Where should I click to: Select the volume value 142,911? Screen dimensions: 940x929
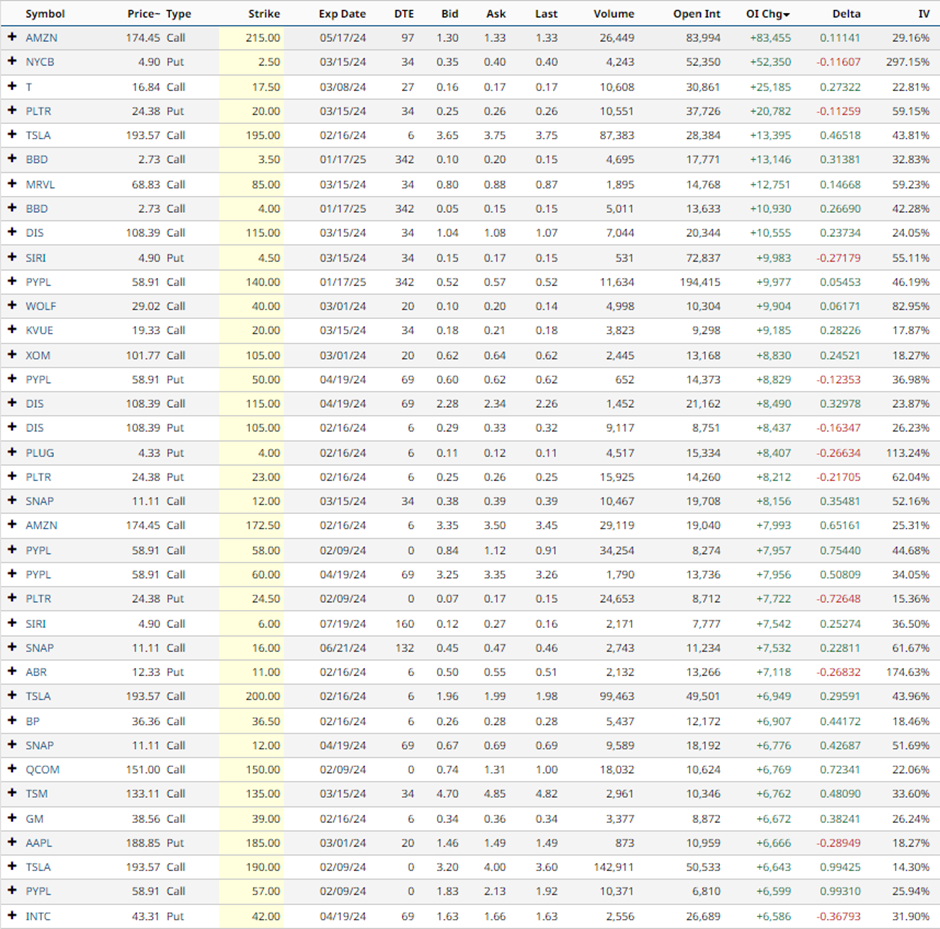(614, 867)
